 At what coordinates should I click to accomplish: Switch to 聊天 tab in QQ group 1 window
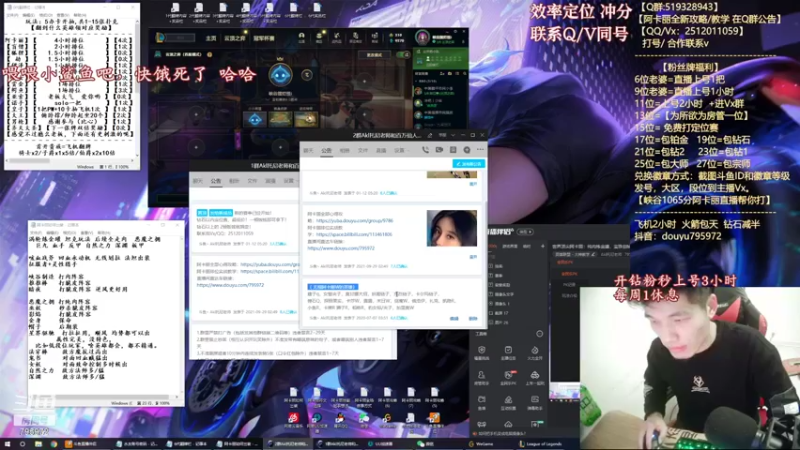pos(197,181)
